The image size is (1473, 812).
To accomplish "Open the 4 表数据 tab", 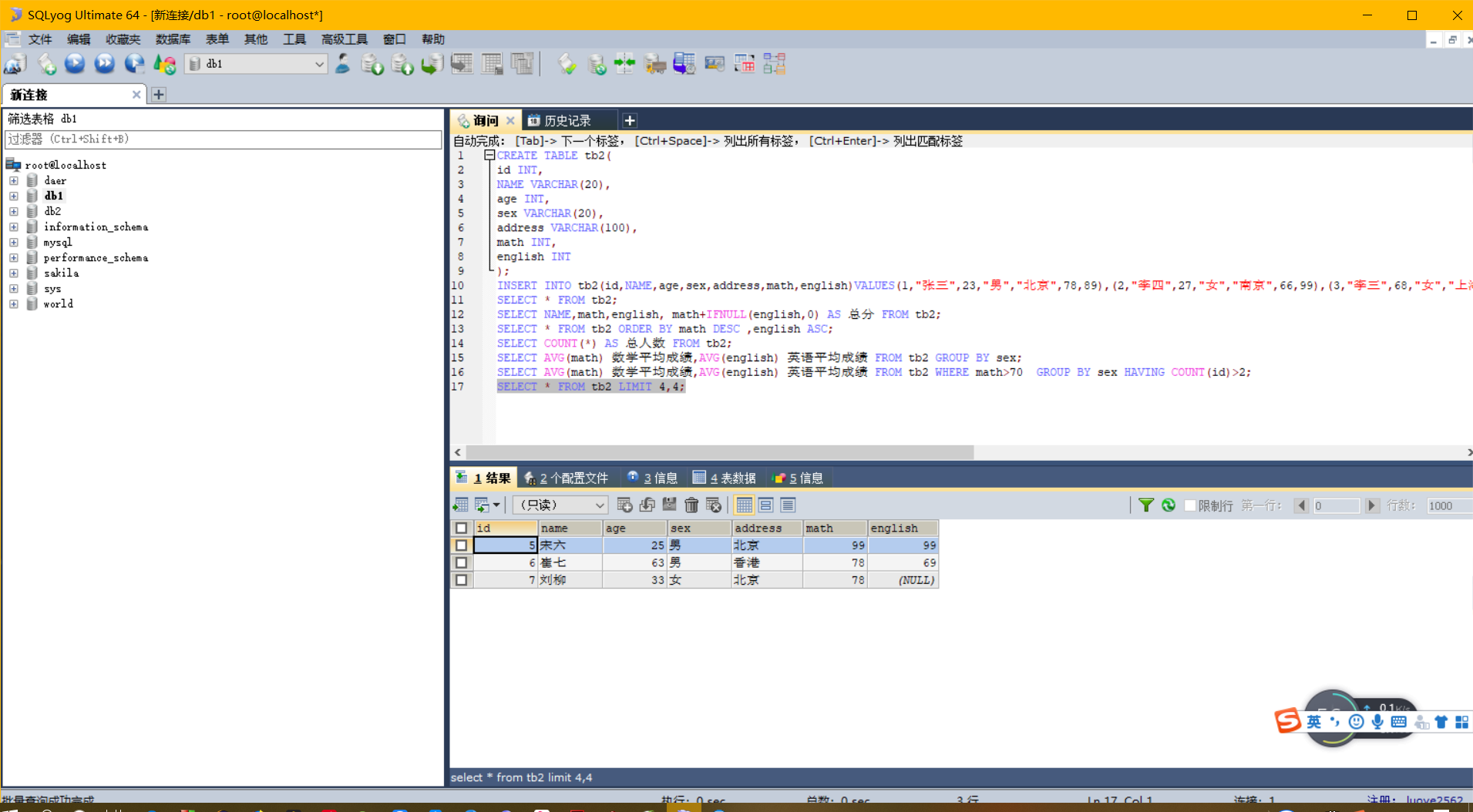I will click(x=724, y=478).
